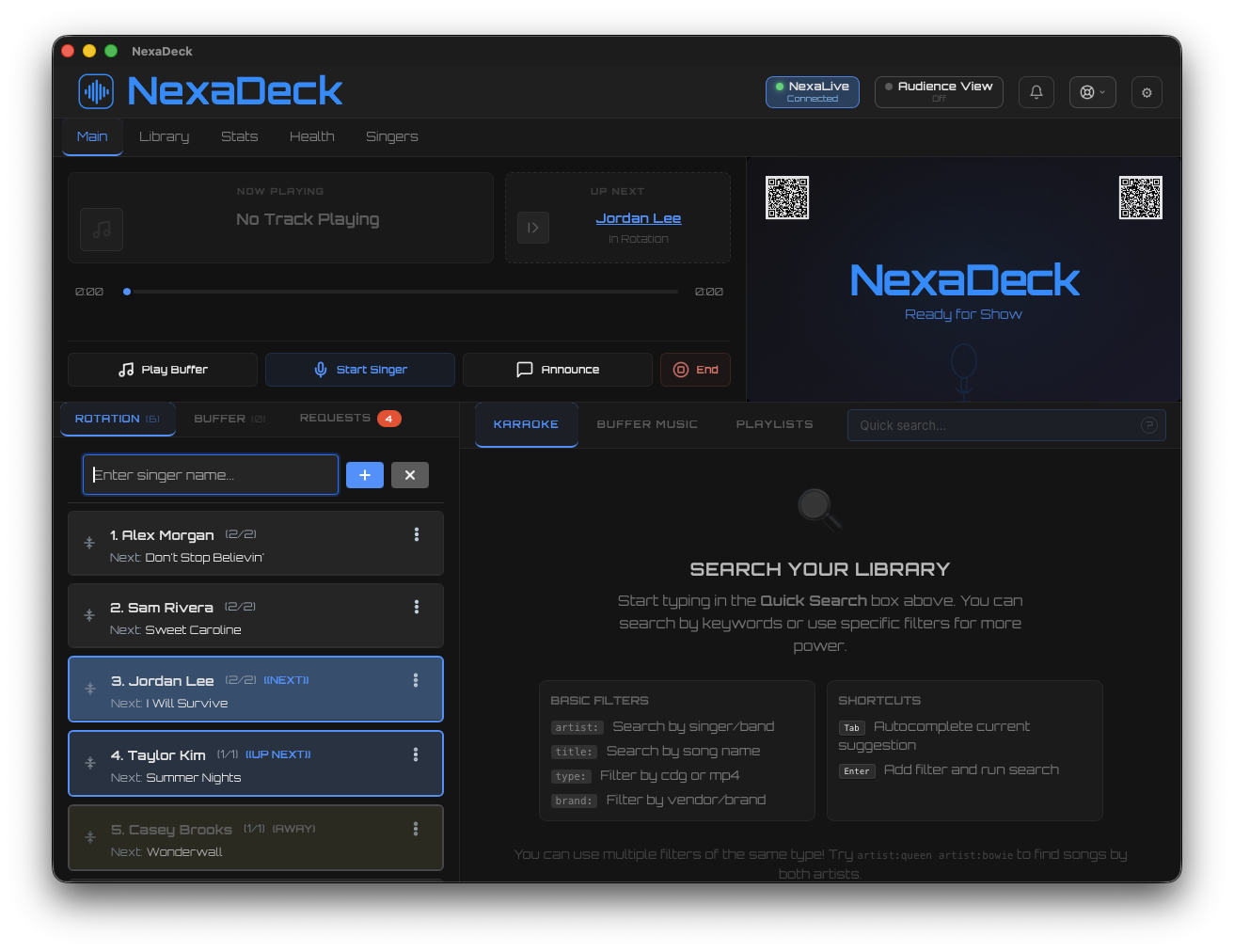The height and width of the screenshot is (952, 1234).
Task: Click the skip-to-next singer icon
Action: point(532,228)
